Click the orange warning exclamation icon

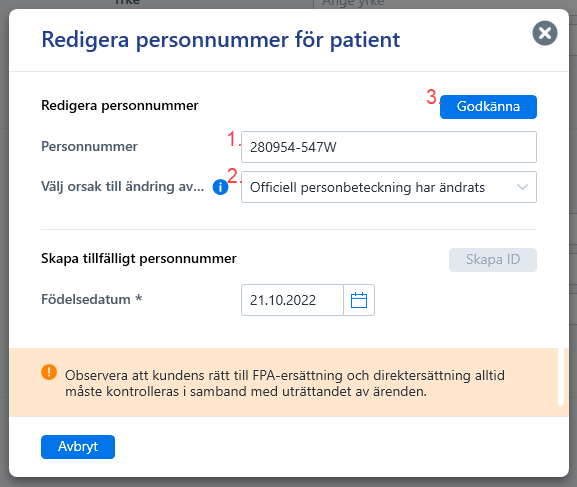pyautogui.click(x=49, y=372)
